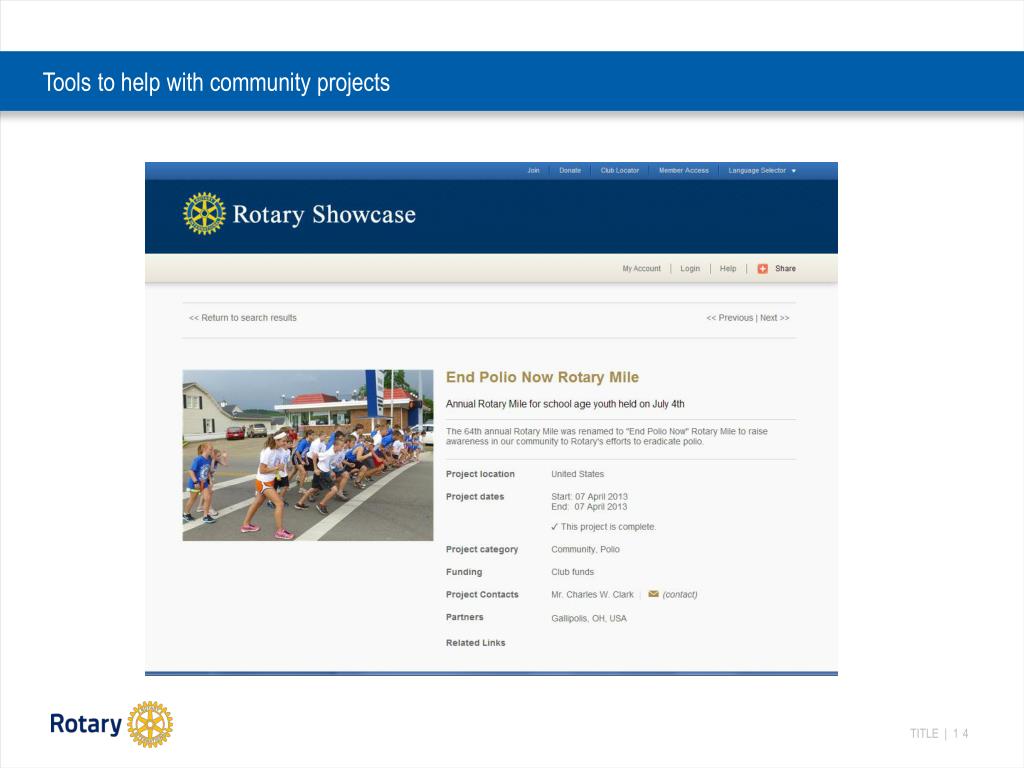Click the Rotary Showcase header title
The height and width of the screenshot is (768, 1024).
tap(324, 214)
